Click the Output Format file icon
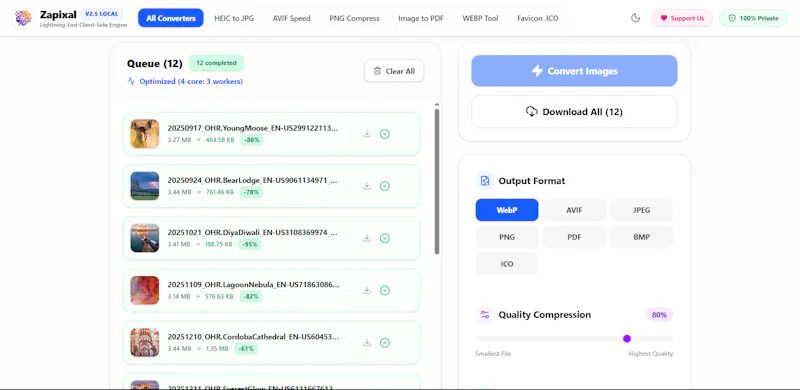 pos(485,181)
